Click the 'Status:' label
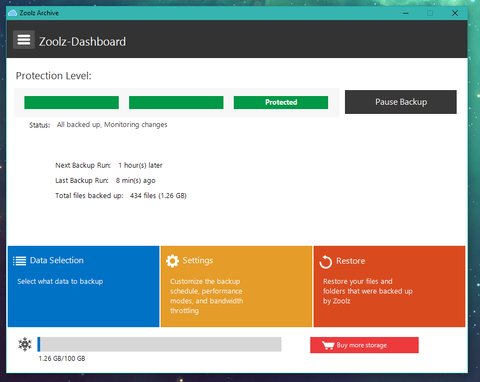Viewport: 480px width, 382px height. [x=39, y=125]
